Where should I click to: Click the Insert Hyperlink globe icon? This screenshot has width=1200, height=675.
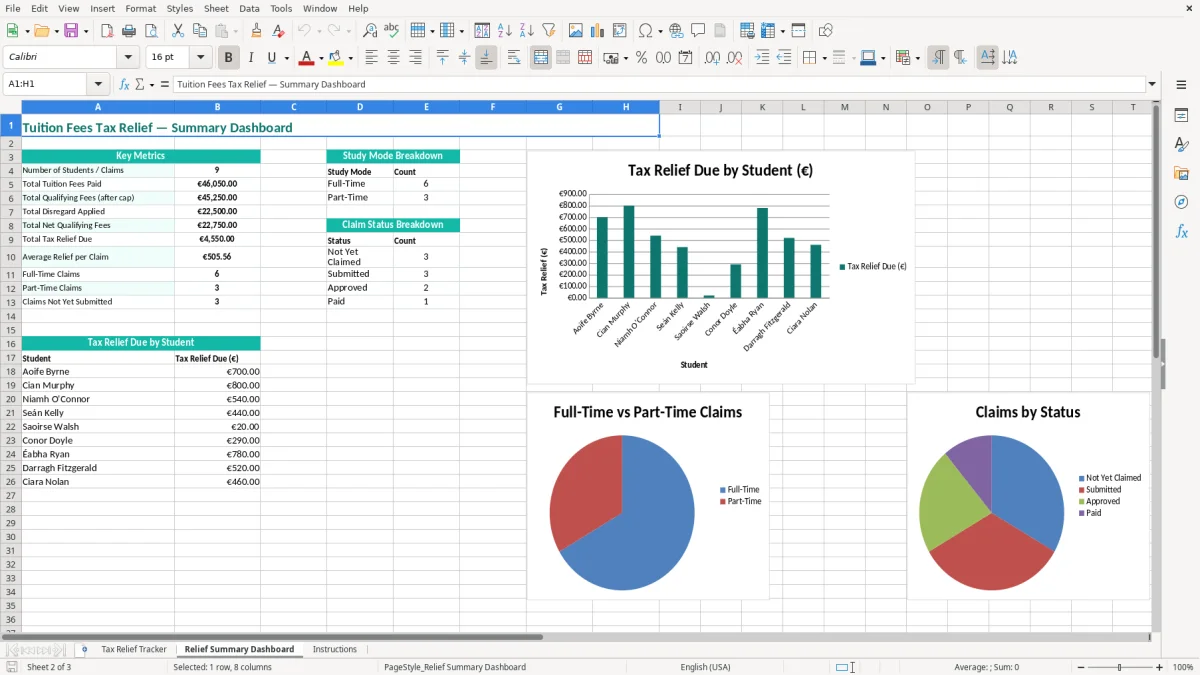pos(676,31)
